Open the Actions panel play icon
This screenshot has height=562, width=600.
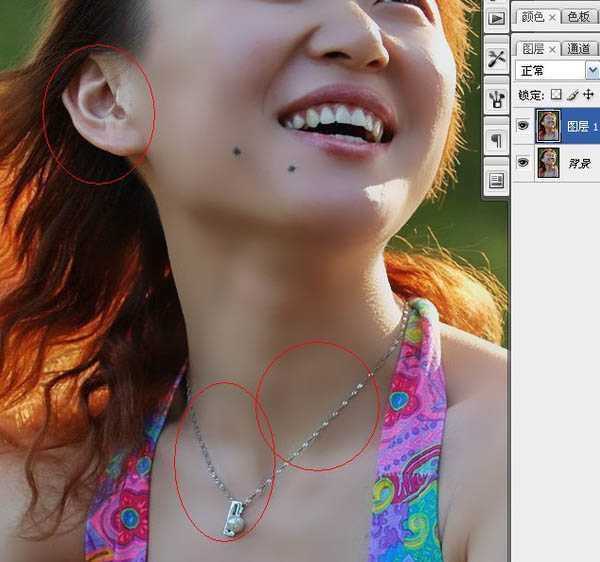pyautogui.click(x=496, y=17)
